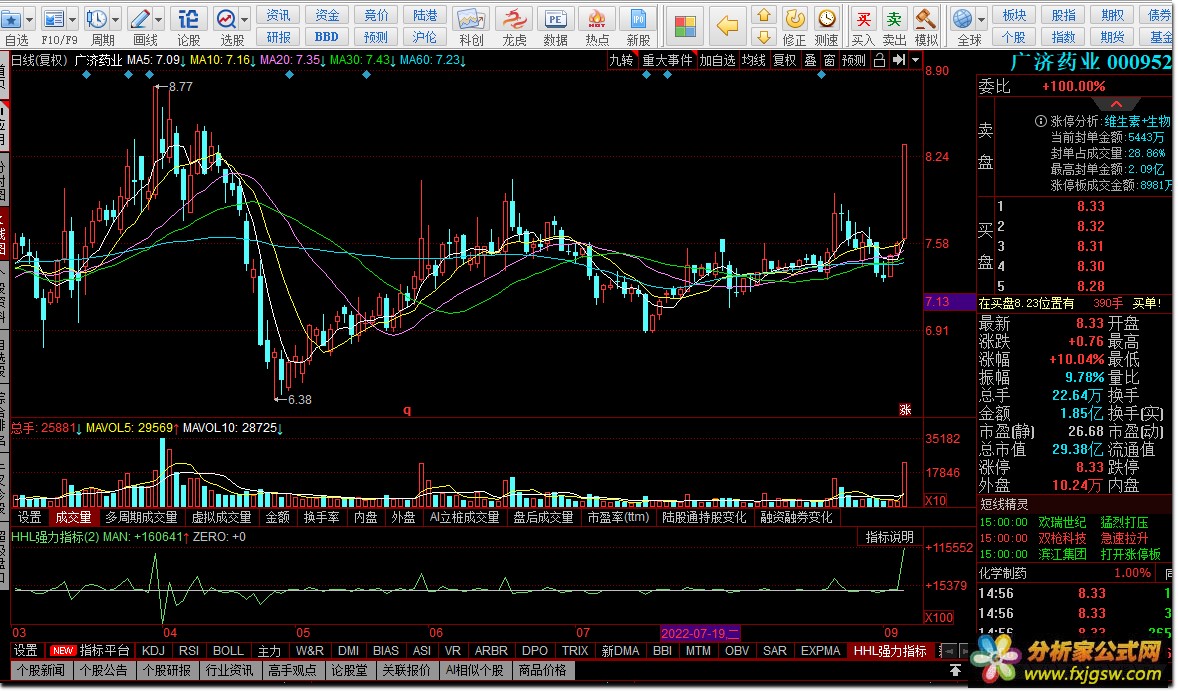The image size is (1178, 691).
Task: Expand the 自选 dropdown arrow
Action: click(x=29, y=20)
